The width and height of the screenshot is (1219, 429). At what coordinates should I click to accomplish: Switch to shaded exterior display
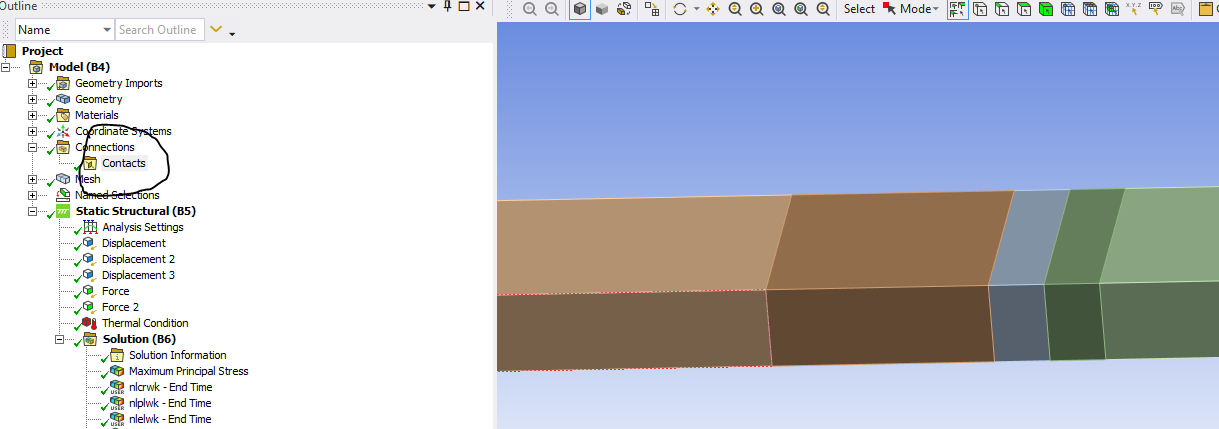[602, 9]
